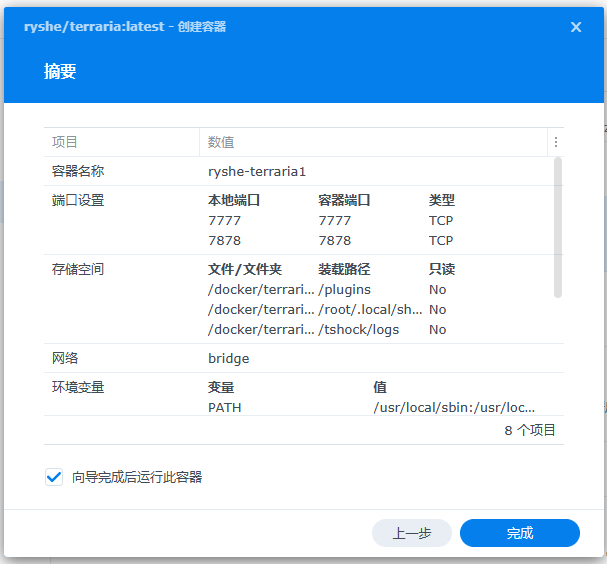The height and width of the screenshot is (564, 607).
Task: Click container port 7878 value
Action: (x=334, y=241)
